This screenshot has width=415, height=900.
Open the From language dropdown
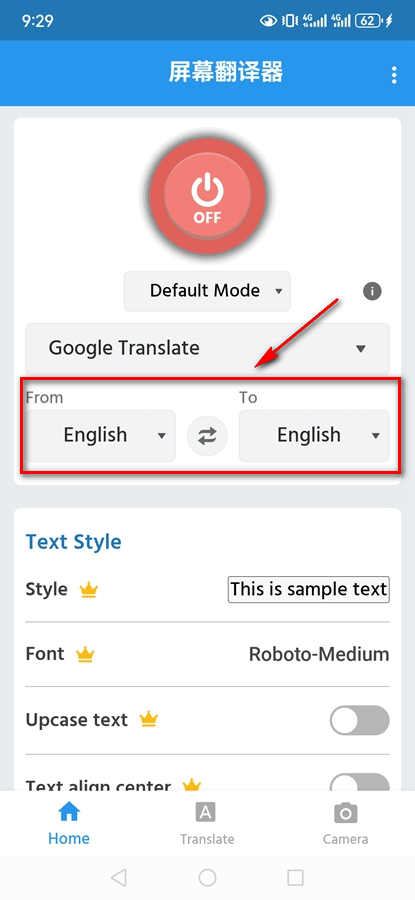[100, 436]
